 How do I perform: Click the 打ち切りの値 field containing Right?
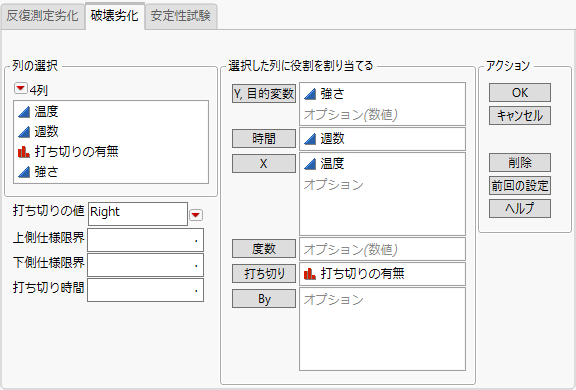pyautogui.click(x=138, y=214)
